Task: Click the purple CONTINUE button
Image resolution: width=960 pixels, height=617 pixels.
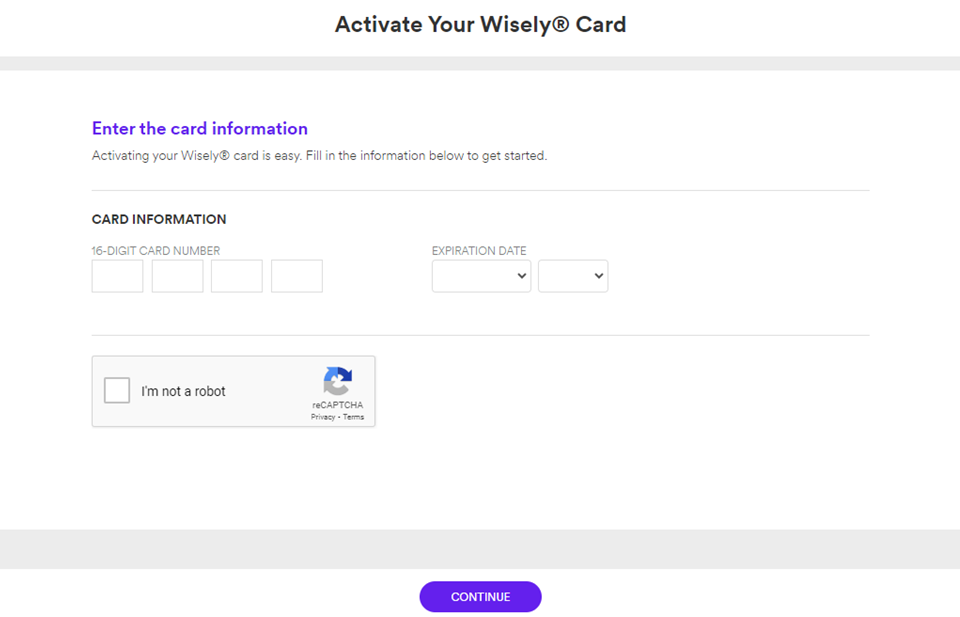Action: [481, 597]
